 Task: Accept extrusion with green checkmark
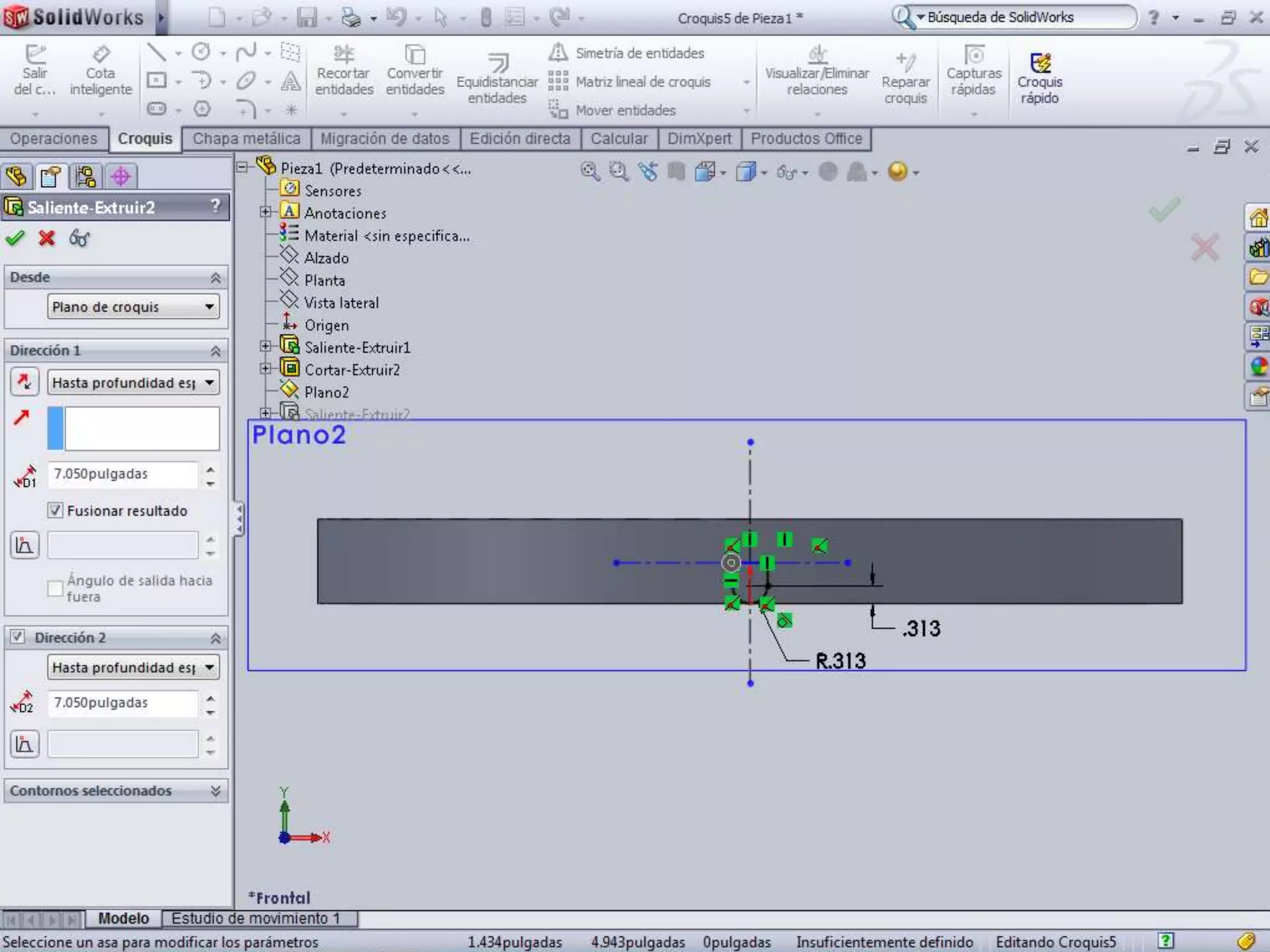tap(15, 238)
